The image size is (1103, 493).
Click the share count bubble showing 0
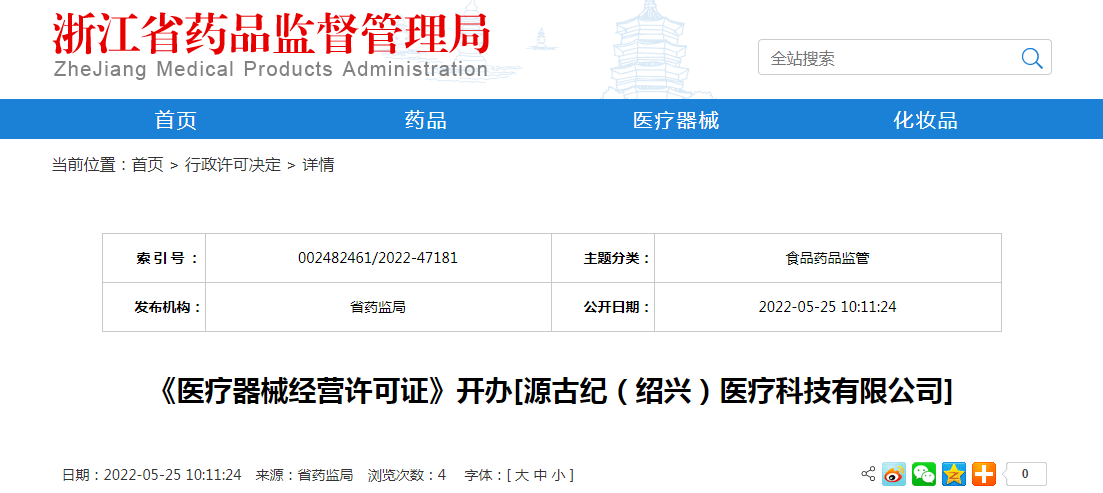click(1025, 474)
